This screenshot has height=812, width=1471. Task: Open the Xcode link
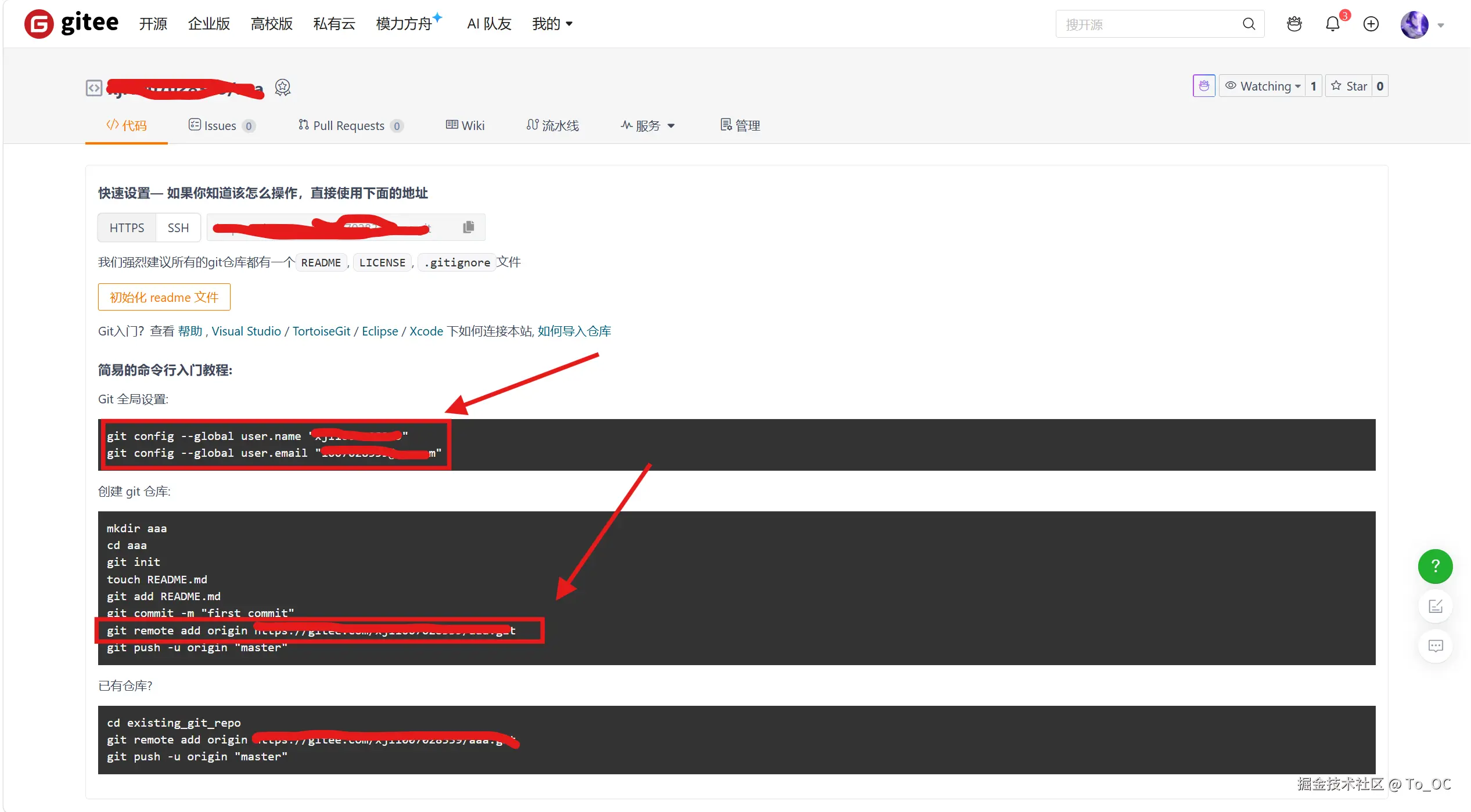click(426, 331)
